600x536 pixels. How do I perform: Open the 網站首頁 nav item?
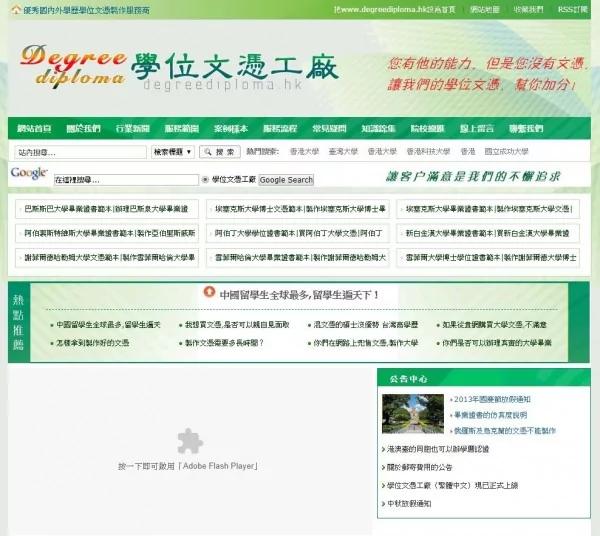tap(34, 129)
